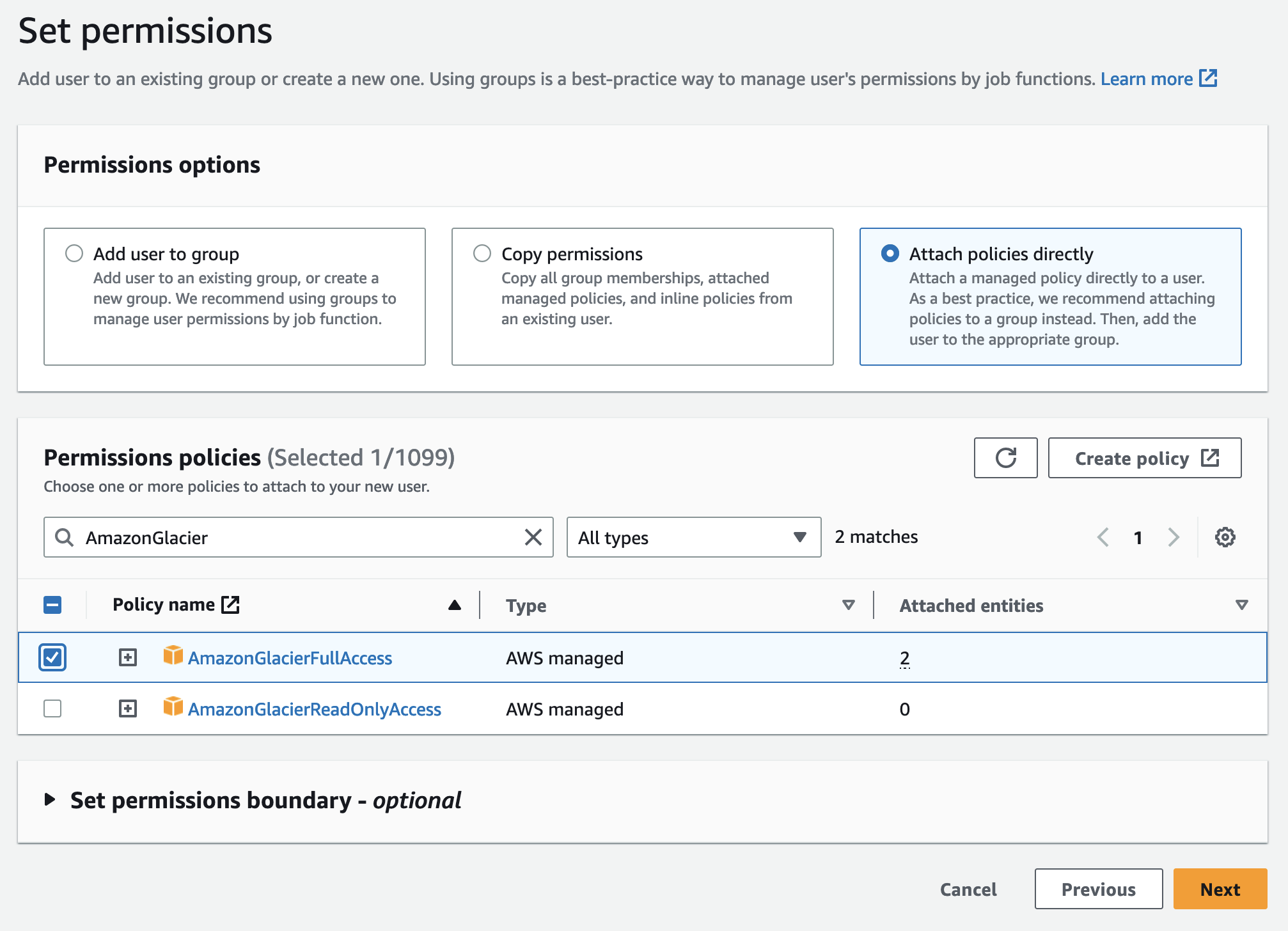Click the Previous button
The width and height of the screenshot is (1288, 931).
tap(1099, 889)
